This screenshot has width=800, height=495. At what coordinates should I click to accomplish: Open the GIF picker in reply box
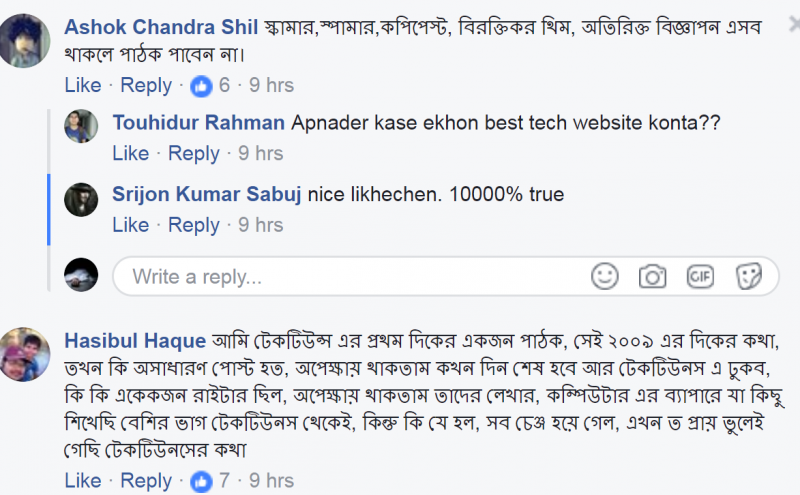click(700, 276)
